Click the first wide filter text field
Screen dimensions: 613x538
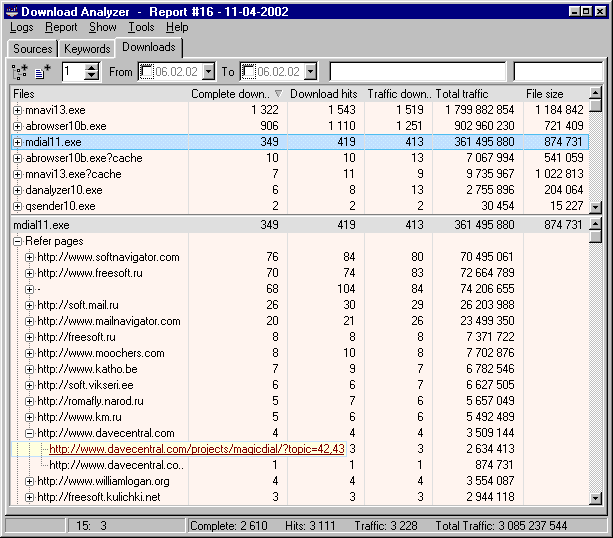click(418, 72)
